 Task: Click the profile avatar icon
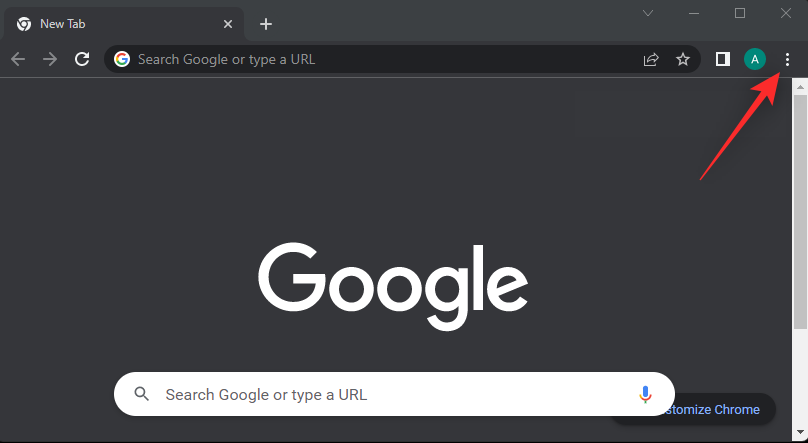754,59
